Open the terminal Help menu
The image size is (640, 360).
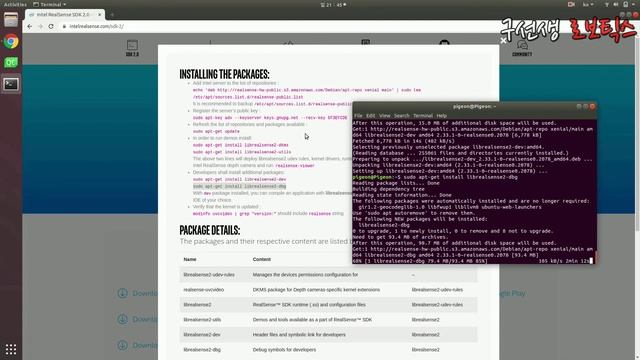pyautogui.click(x=442, y=116)
